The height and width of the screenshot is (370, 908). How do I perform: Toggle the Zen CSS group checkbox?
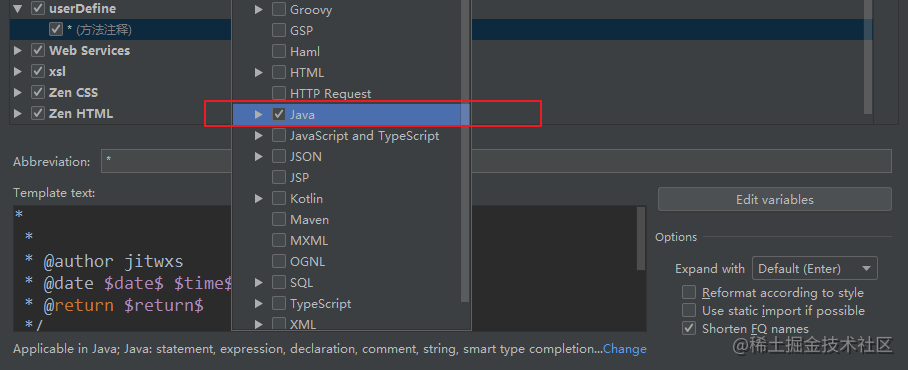38,92
